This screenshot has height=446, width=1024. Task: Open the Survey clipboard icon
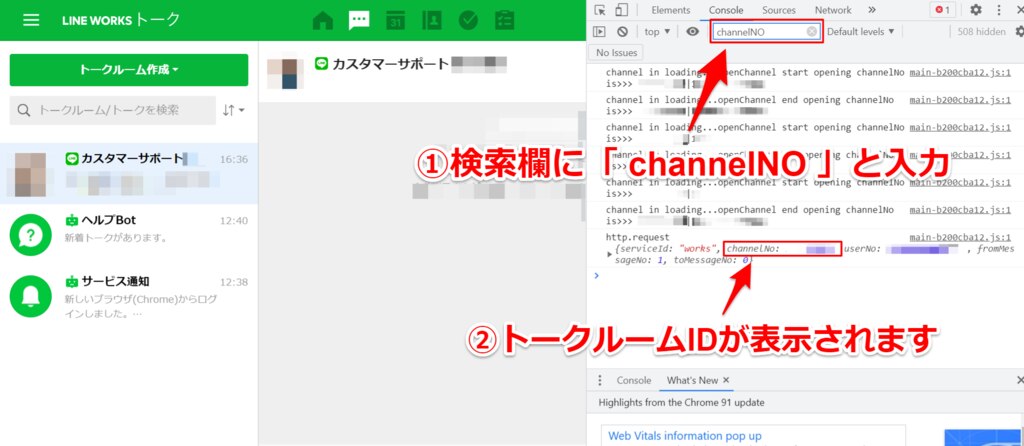click(504, 20)
